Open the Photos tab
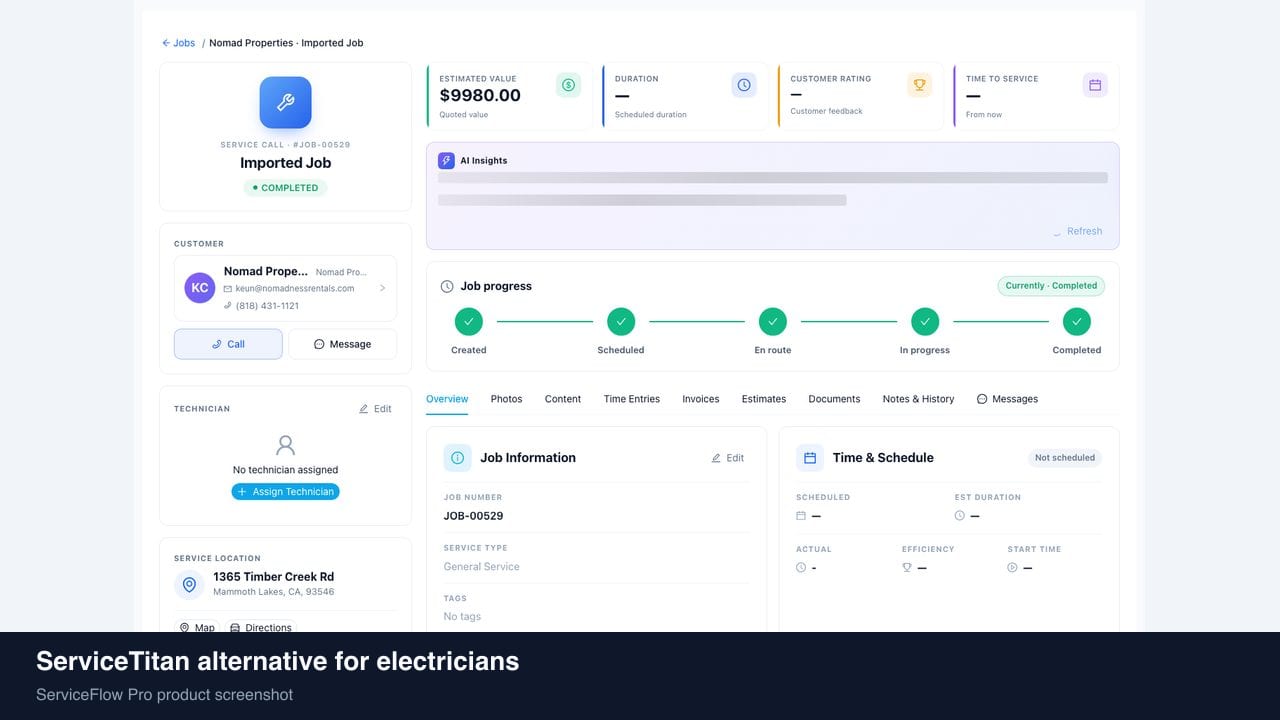The width and height of the screenshot is (1280, 720). pos(506,399)
